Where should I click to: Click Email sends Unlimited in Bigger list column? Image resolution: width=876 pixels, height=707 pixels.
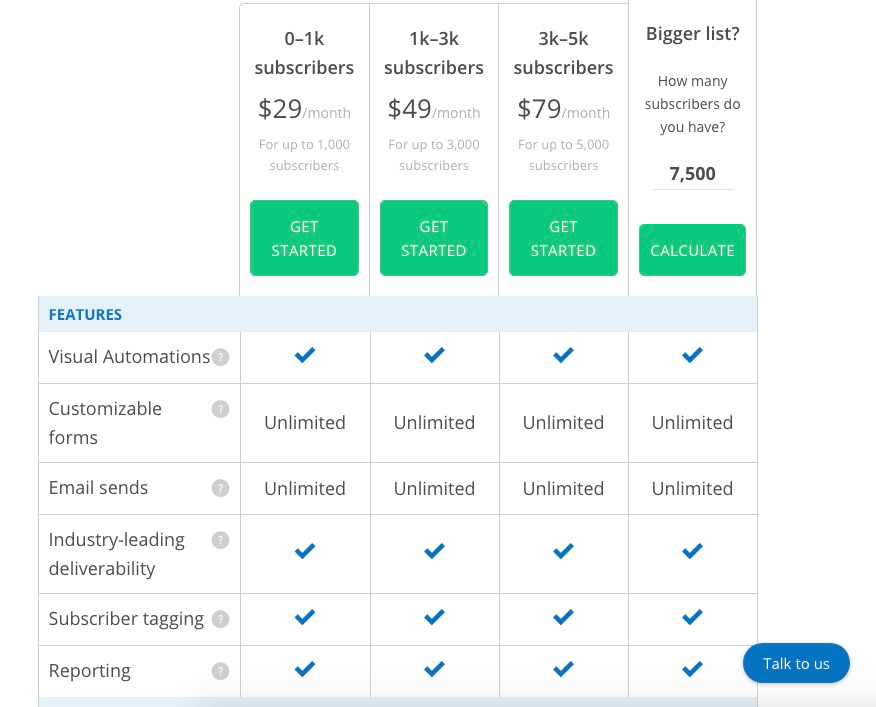coord(692,488)
